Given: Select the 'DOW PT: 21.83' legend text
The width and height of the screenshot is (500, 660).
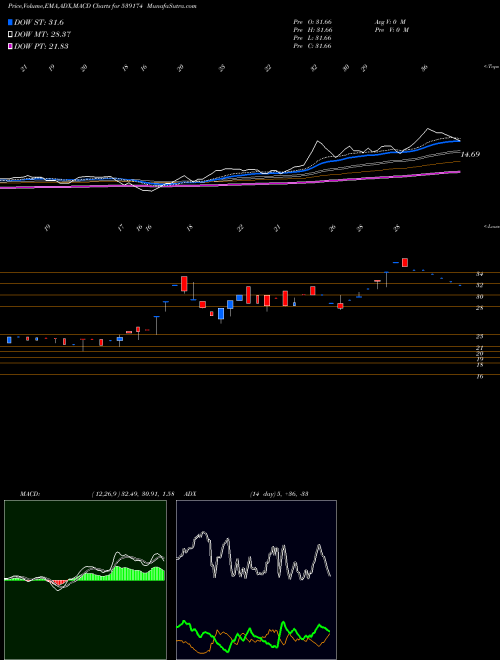Looking at the screenshot, I should pos(41,46).
